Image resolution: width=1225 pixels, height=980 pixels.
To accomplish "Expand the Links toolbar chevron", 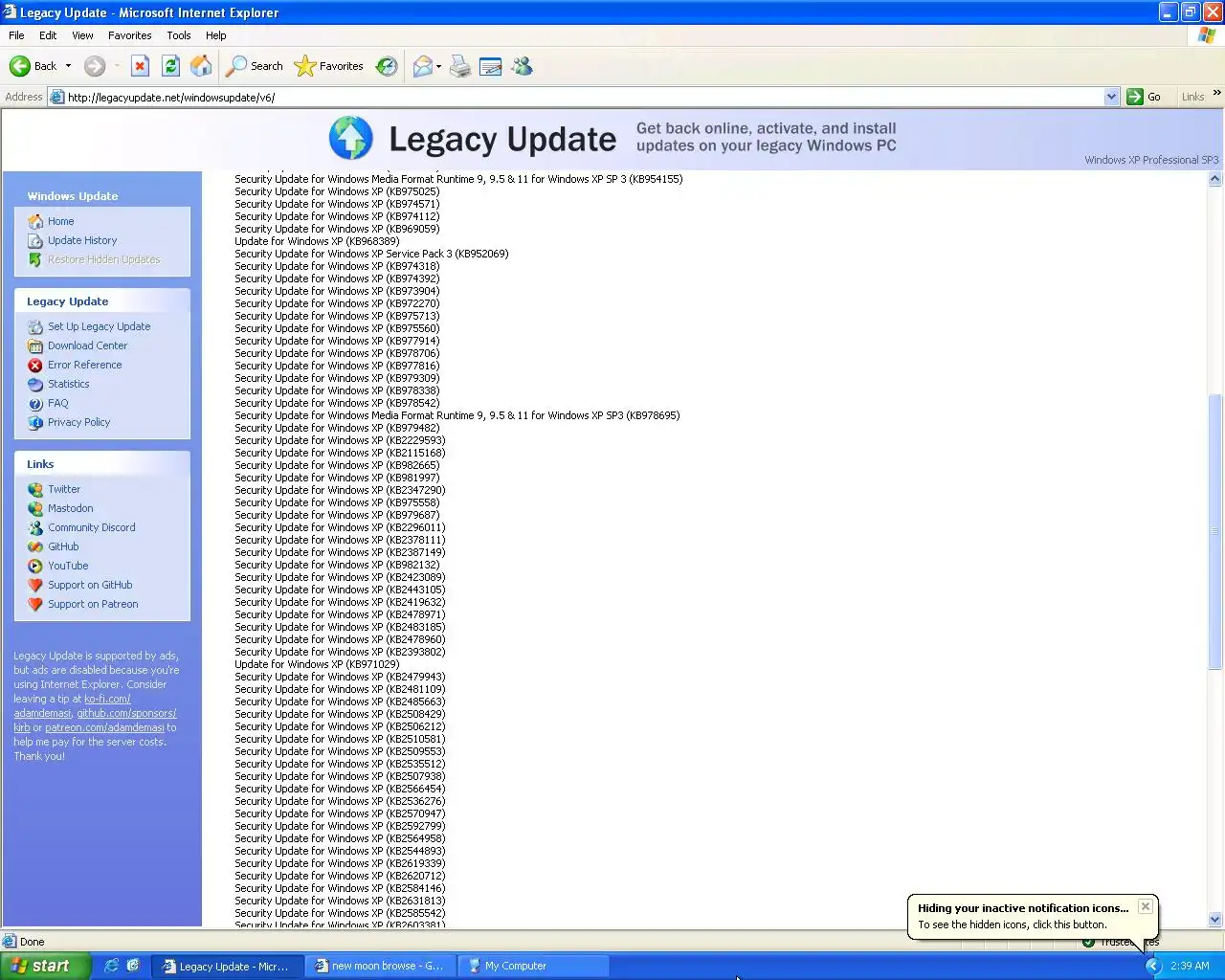I will pos(1216,93).
